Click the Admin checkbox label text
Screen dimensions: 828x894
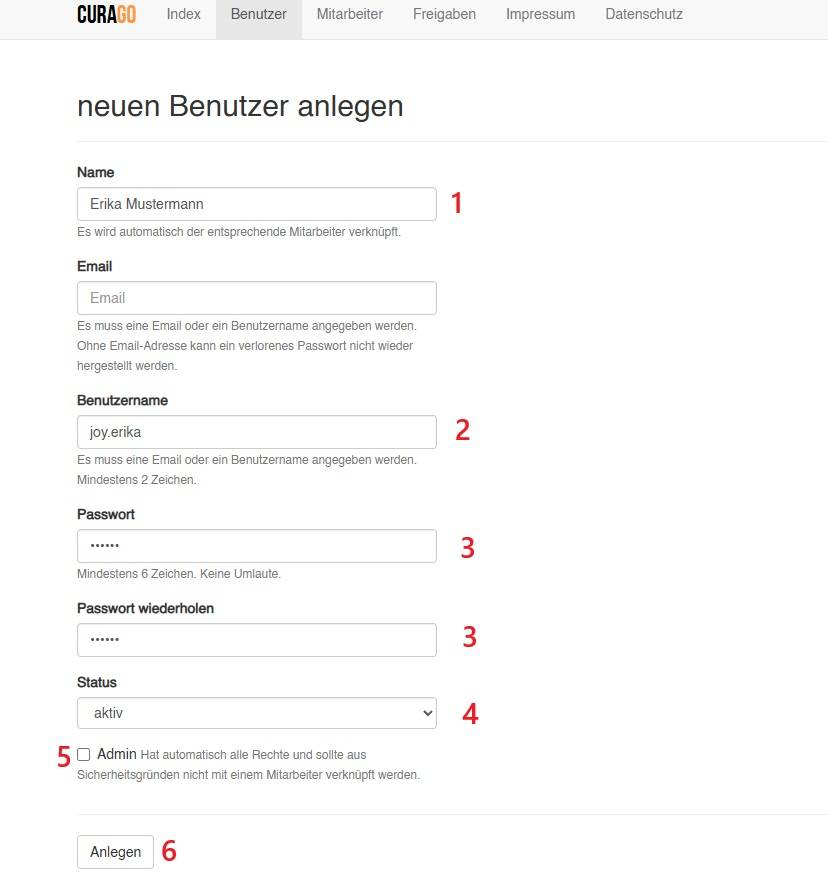coord(117,754)
